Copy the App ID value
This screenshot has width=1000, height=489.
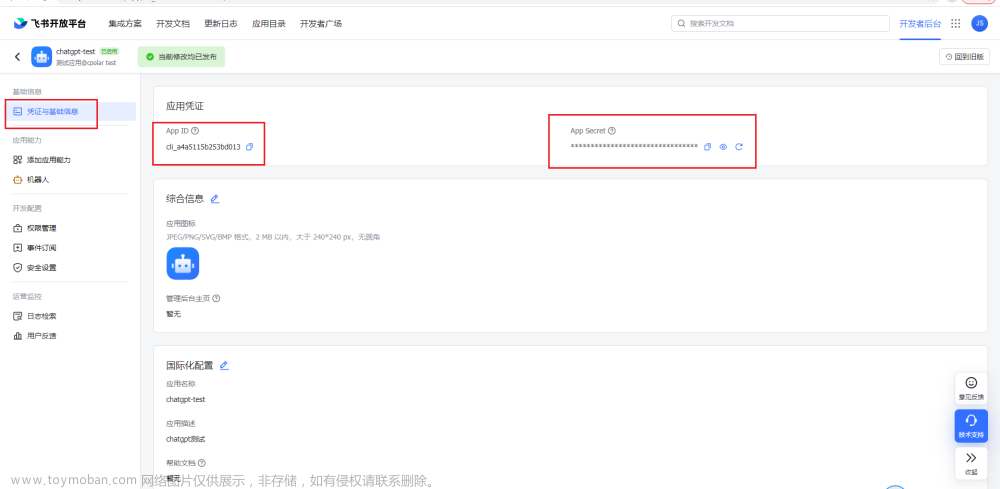tap(249, 147)
